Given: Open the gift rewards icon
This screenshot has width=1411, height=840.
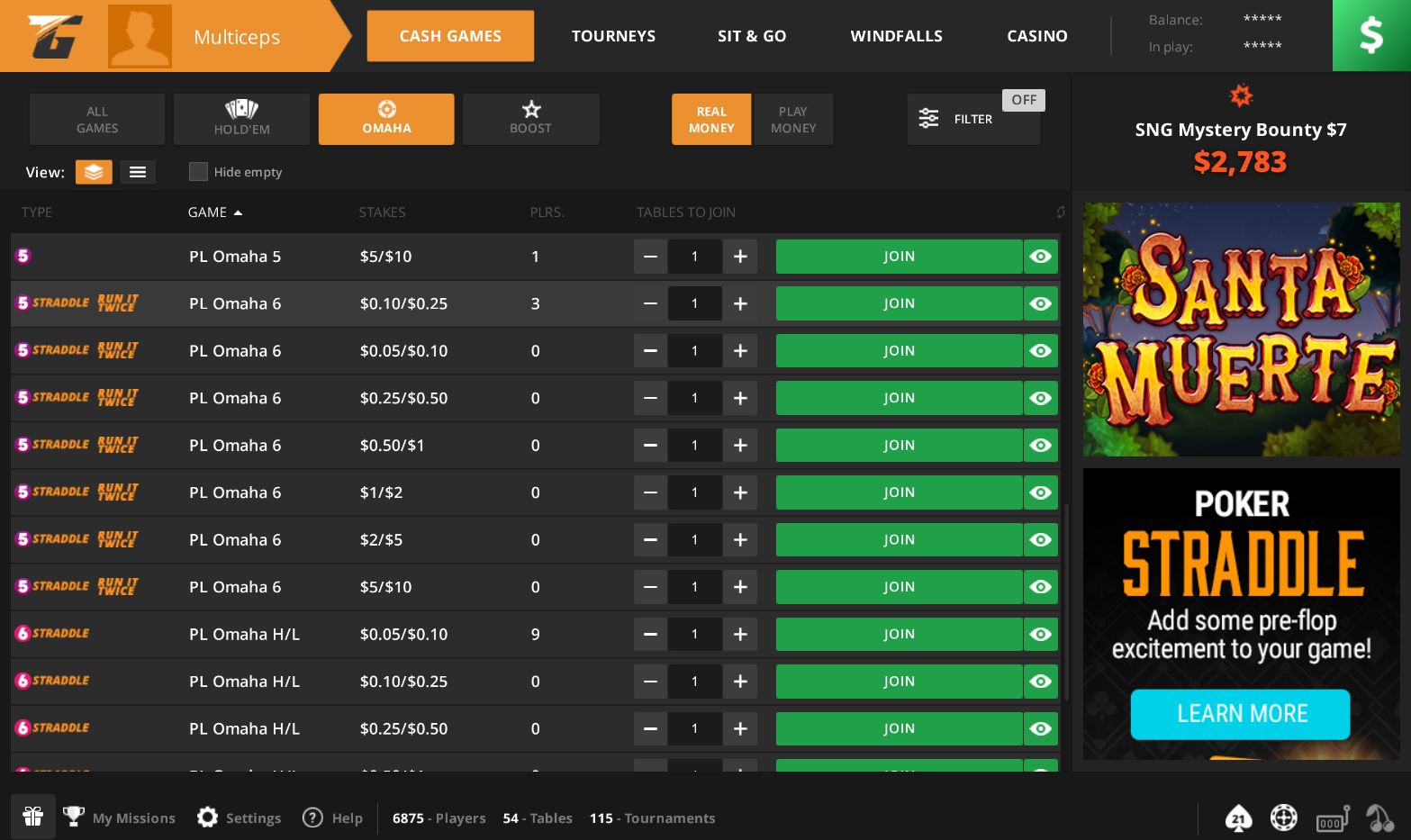Looking at the screenshot, I should [33, 817].
